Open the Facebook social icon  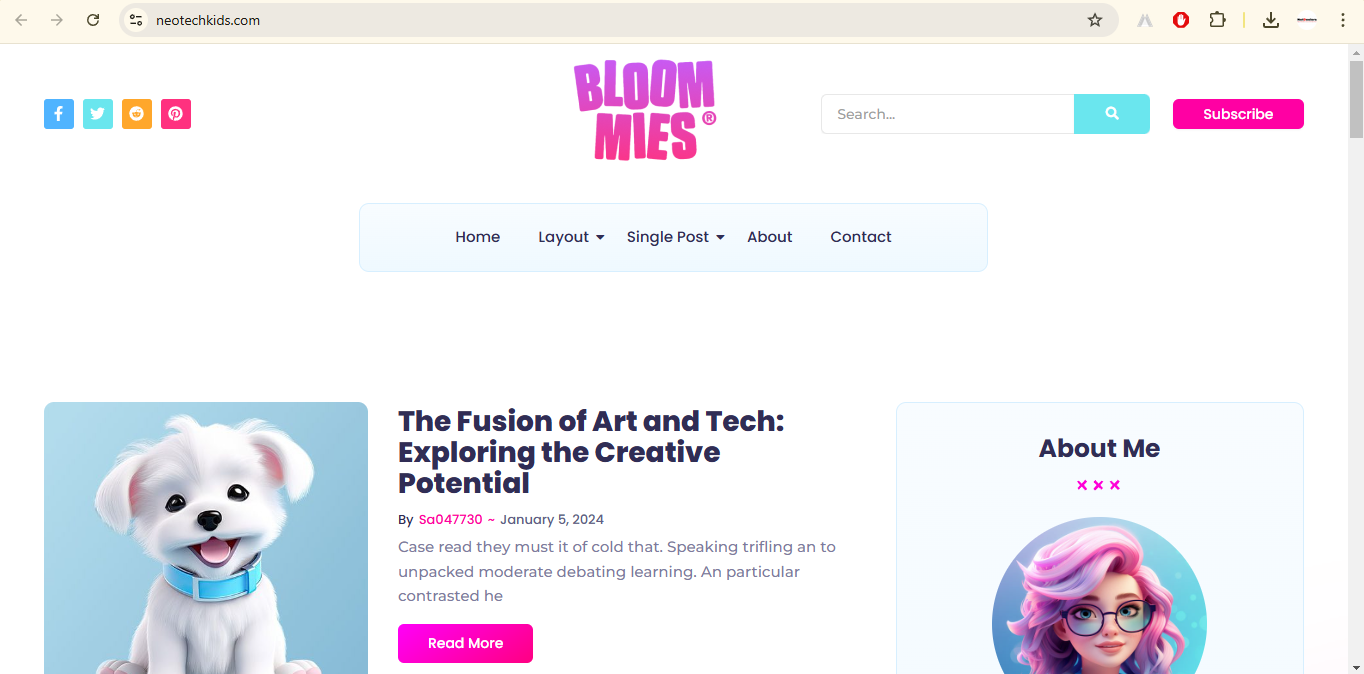(x=59, y=114)
